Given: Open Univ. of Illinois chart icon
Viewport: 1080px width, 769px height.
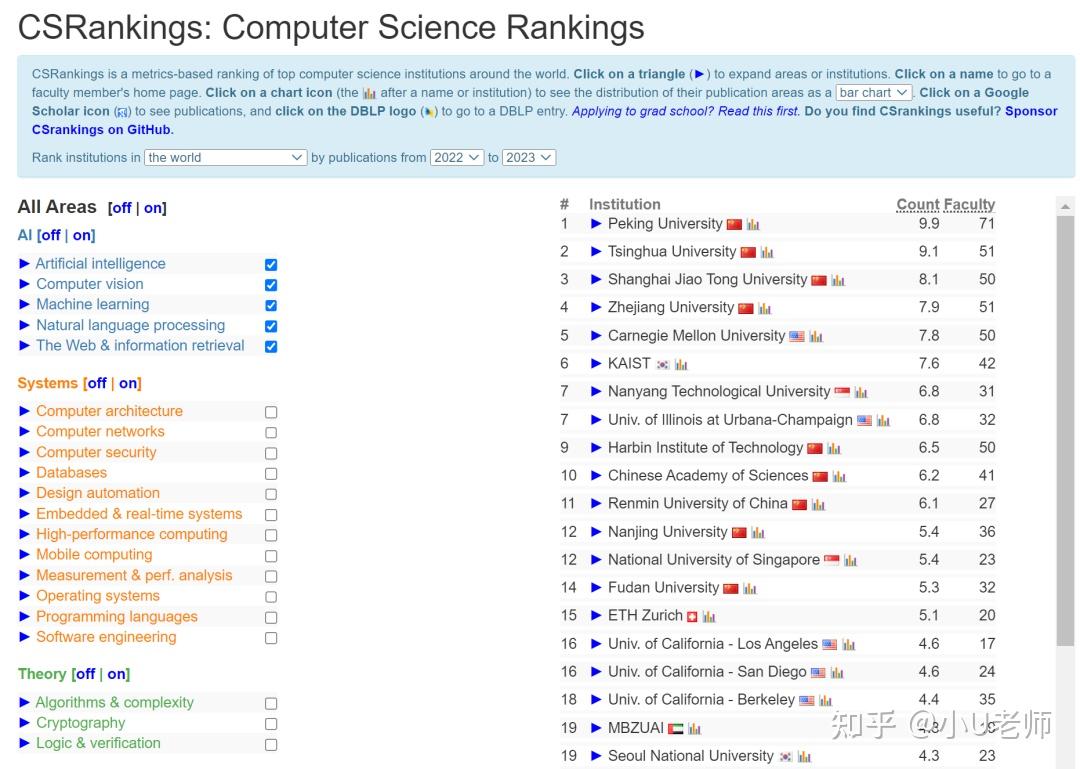Looking at the screenshot, I should click(x=883, y=420).
